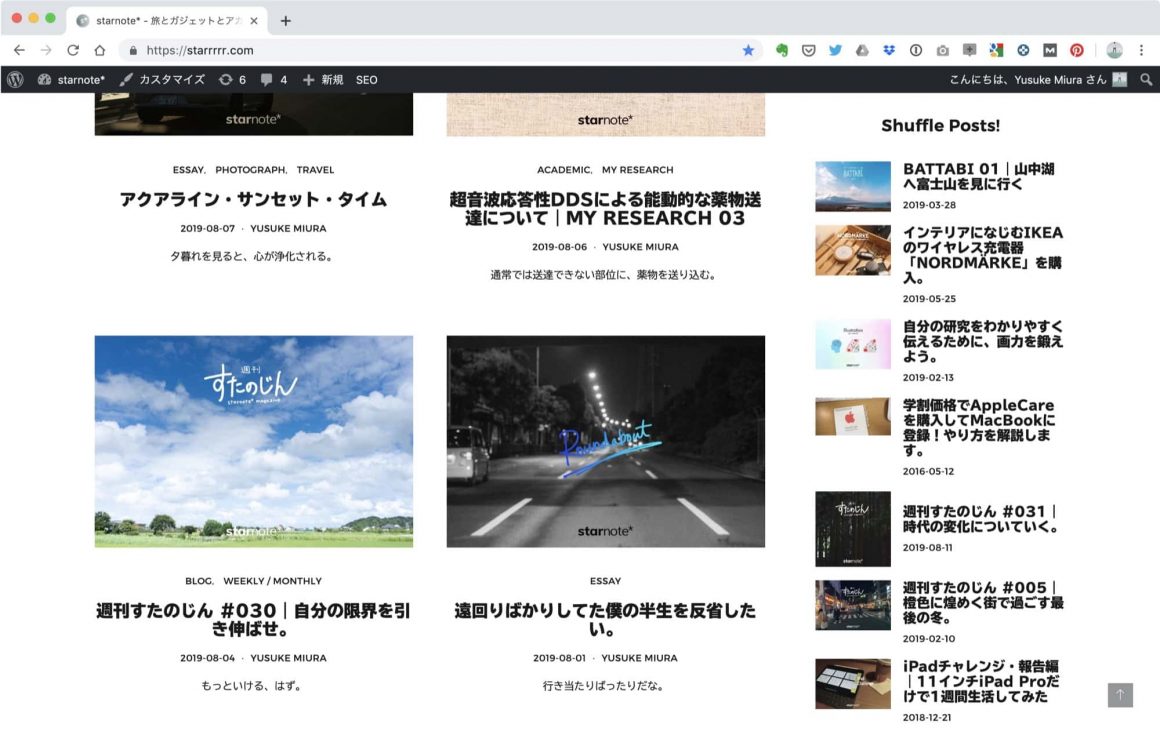Open Chrome's three-dot menu
Screen dimensions: 1160x735
click(x=1141, y=50)
